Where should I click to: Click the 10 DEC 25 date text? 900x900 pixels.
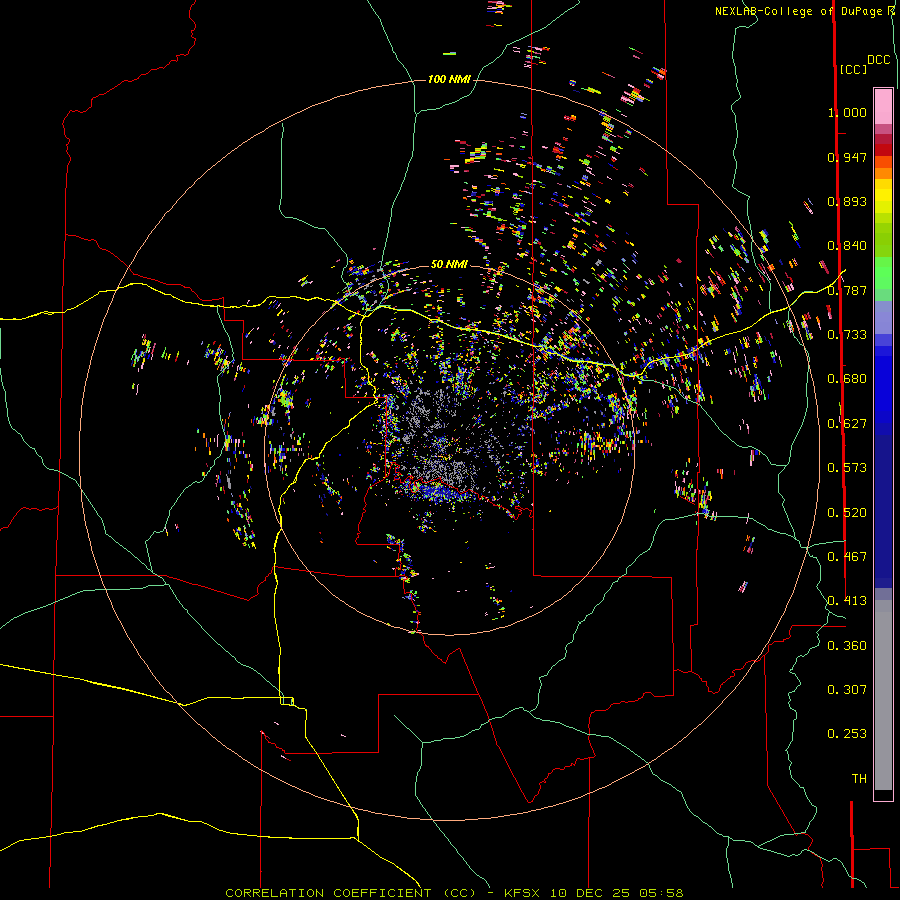pos(589,893)
